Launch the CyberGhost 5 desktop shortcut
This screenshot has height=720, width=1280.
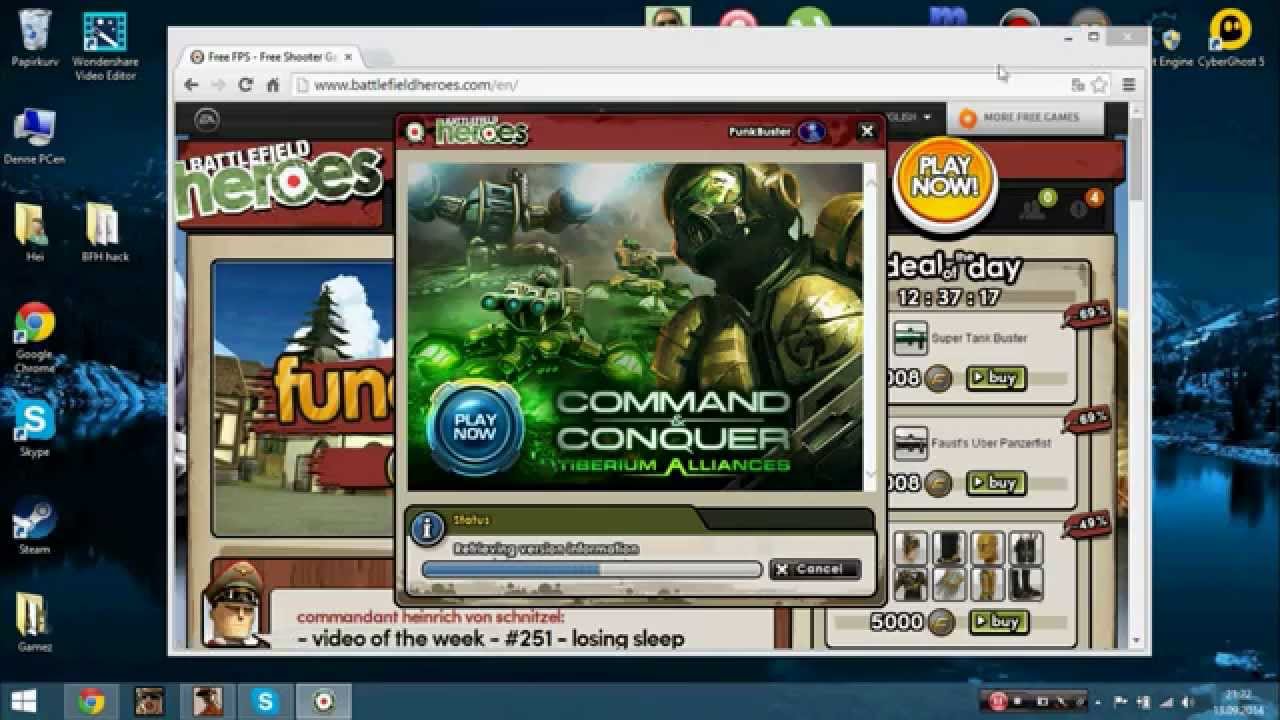[1230, 37]
